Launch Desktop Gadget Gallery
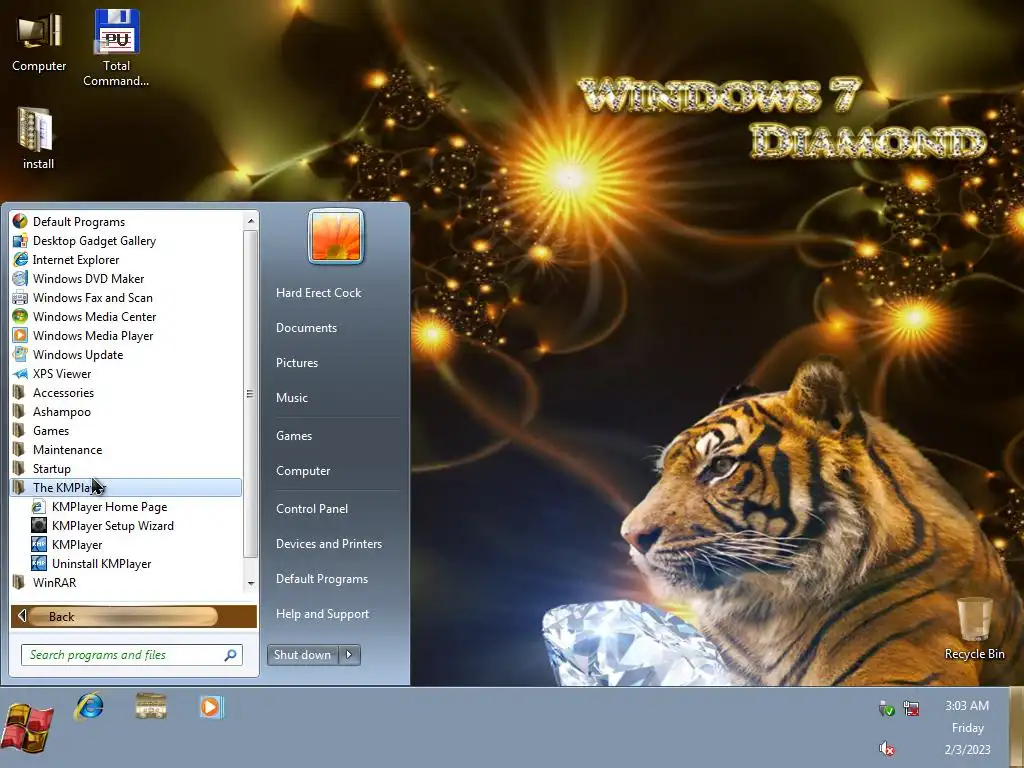The height and width of the screenshot is (768, 1024). click(126, 241)
